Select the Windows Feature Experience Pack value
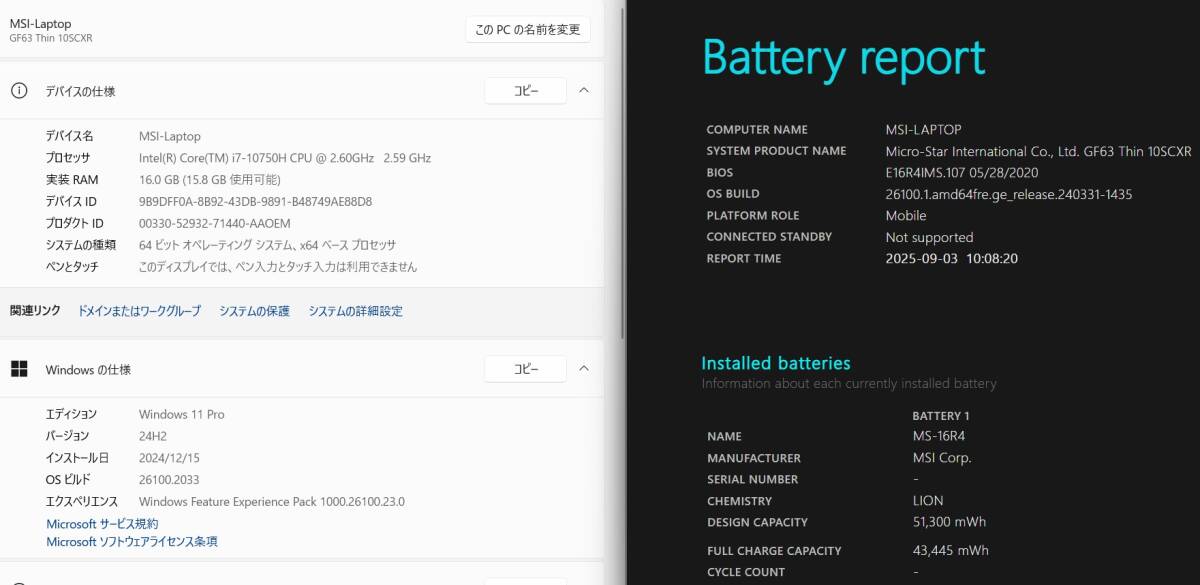Image resolution: width=1200 pixels, height=585 pixels. [272, 502]
